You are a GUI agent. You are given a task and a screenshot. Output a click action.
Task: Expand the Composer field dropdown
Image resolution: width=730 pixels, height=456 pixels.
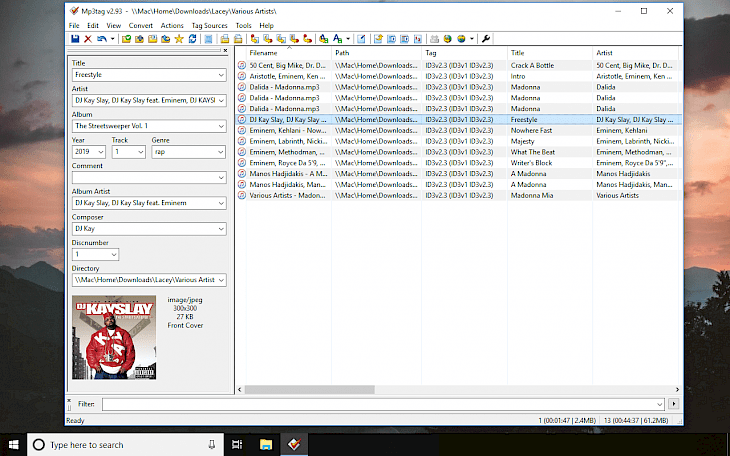click(221, 229)
